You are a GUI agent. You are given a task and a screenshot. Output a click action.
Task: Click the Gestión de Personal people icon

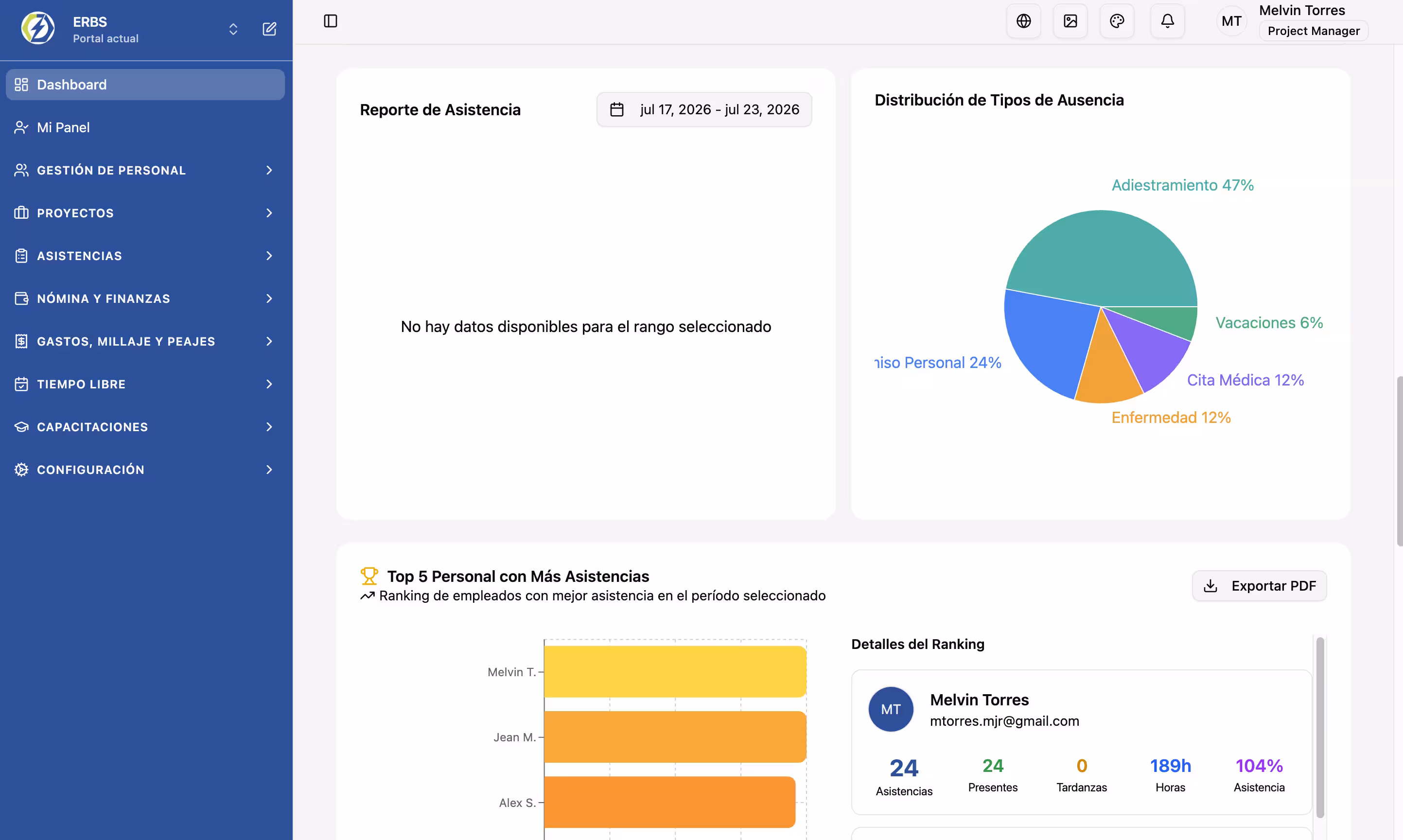pos(21,170)
